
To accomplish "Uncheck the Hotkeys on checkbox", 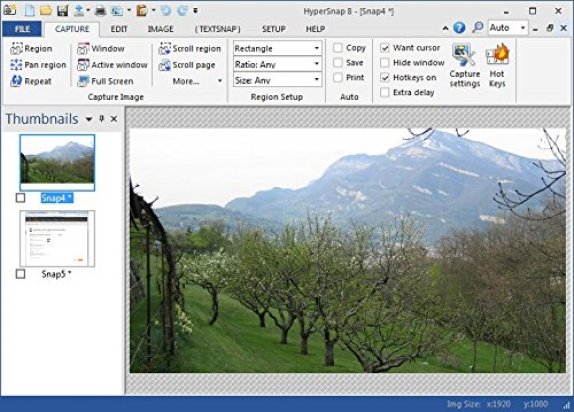I will tap(384, 78).
